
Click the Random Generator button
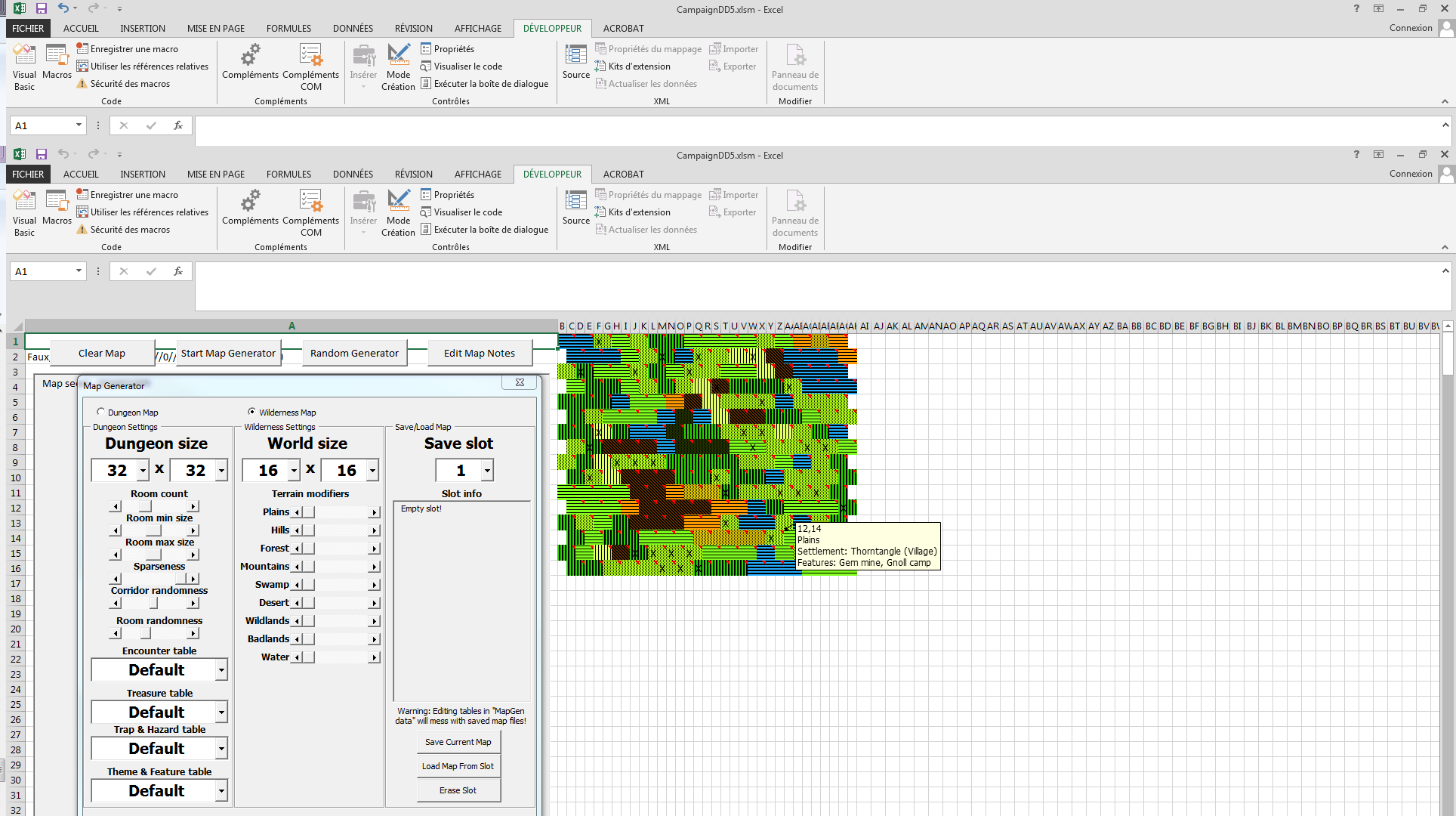tap(354, 353)
